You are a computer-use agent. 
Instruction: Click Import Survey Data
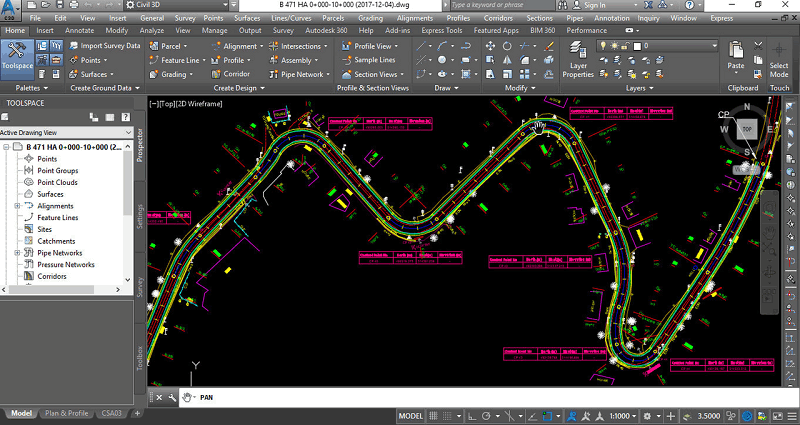105,46
